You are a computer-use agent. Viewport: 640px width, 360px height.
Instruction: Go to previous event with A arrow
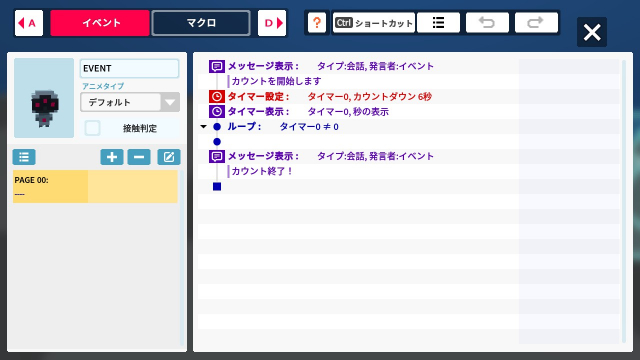pos(29,23)
